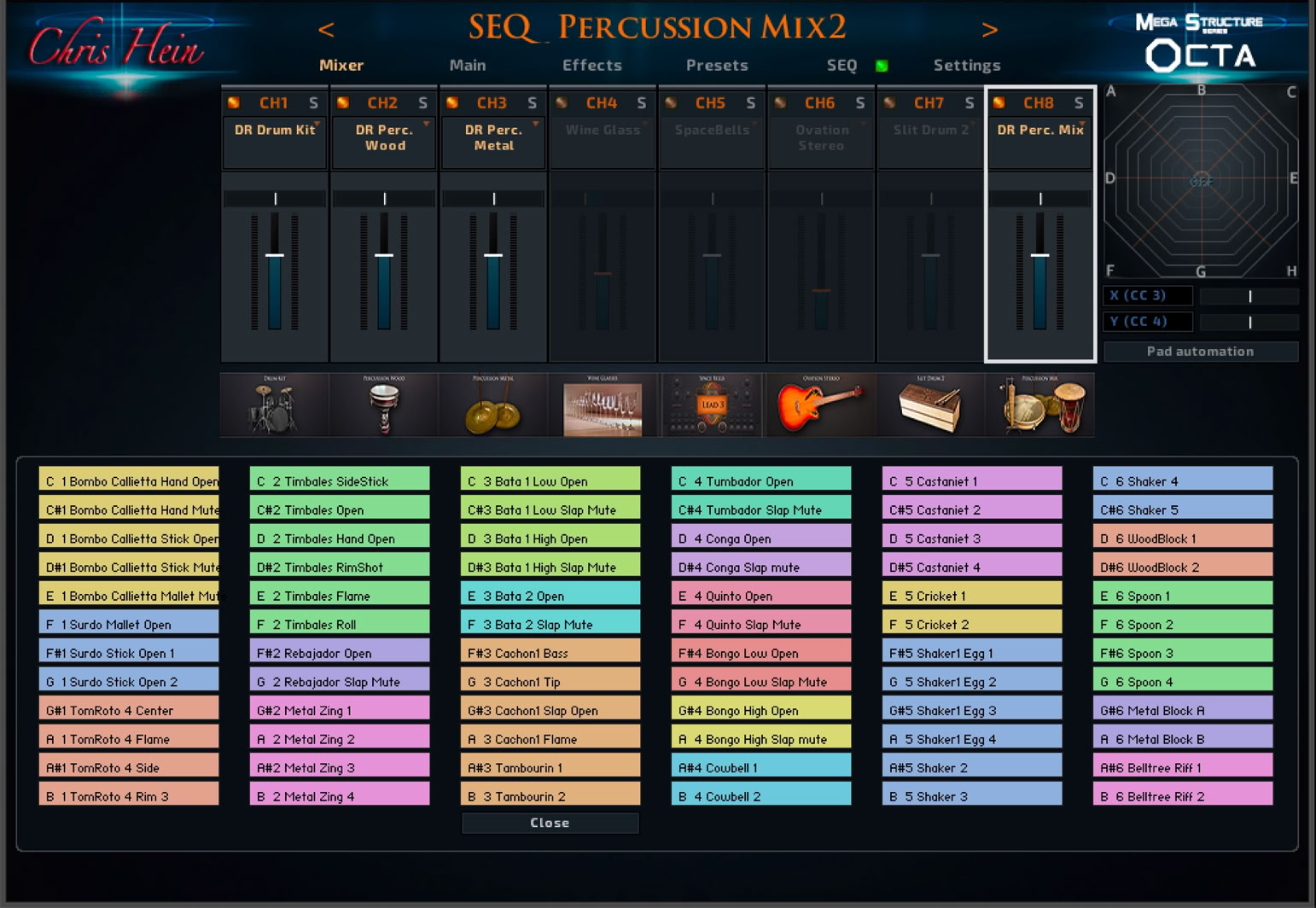Screen dimensions: 1316x908
Task: Select the Ovation Stereo guitar image
Action: pyautogui.click(x=821, y=405)
